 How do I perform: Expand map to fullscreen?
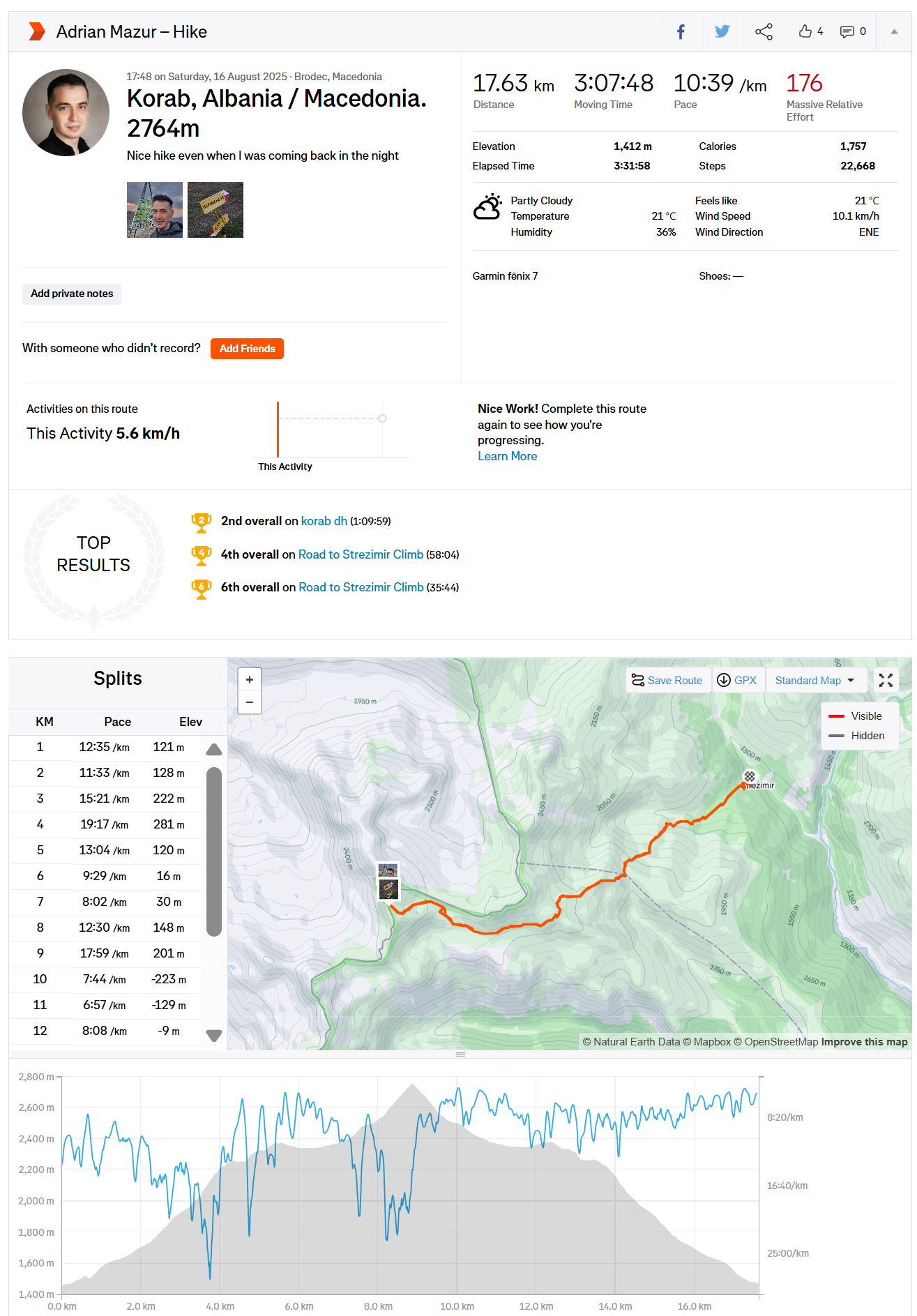click(x=886, y=681)
